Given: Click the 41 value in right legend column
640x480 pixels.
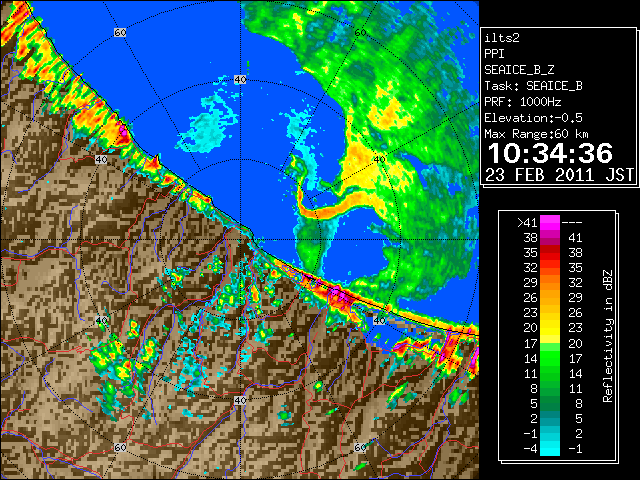Looking at the screenshot, I should tap(575, 238).
